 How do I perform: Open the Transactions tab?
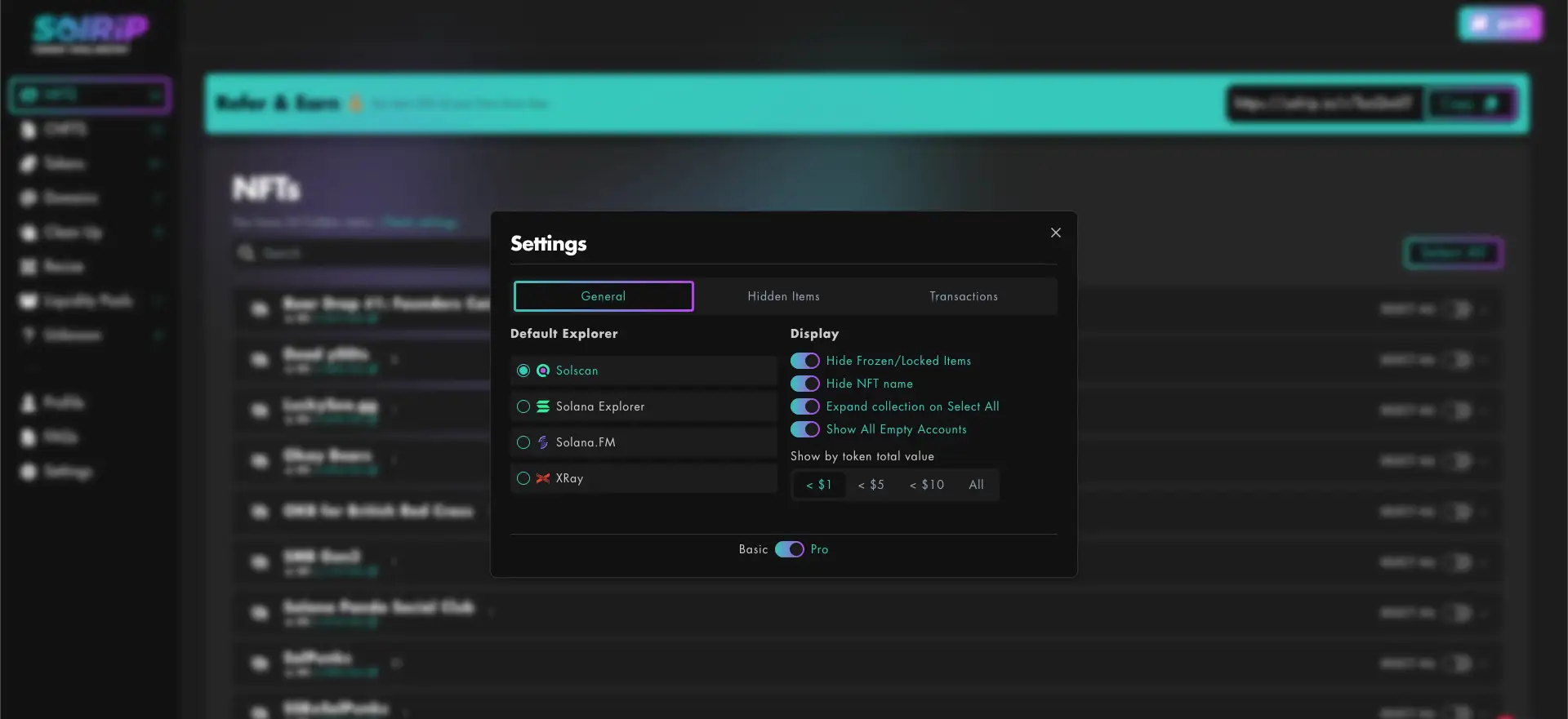964,296
